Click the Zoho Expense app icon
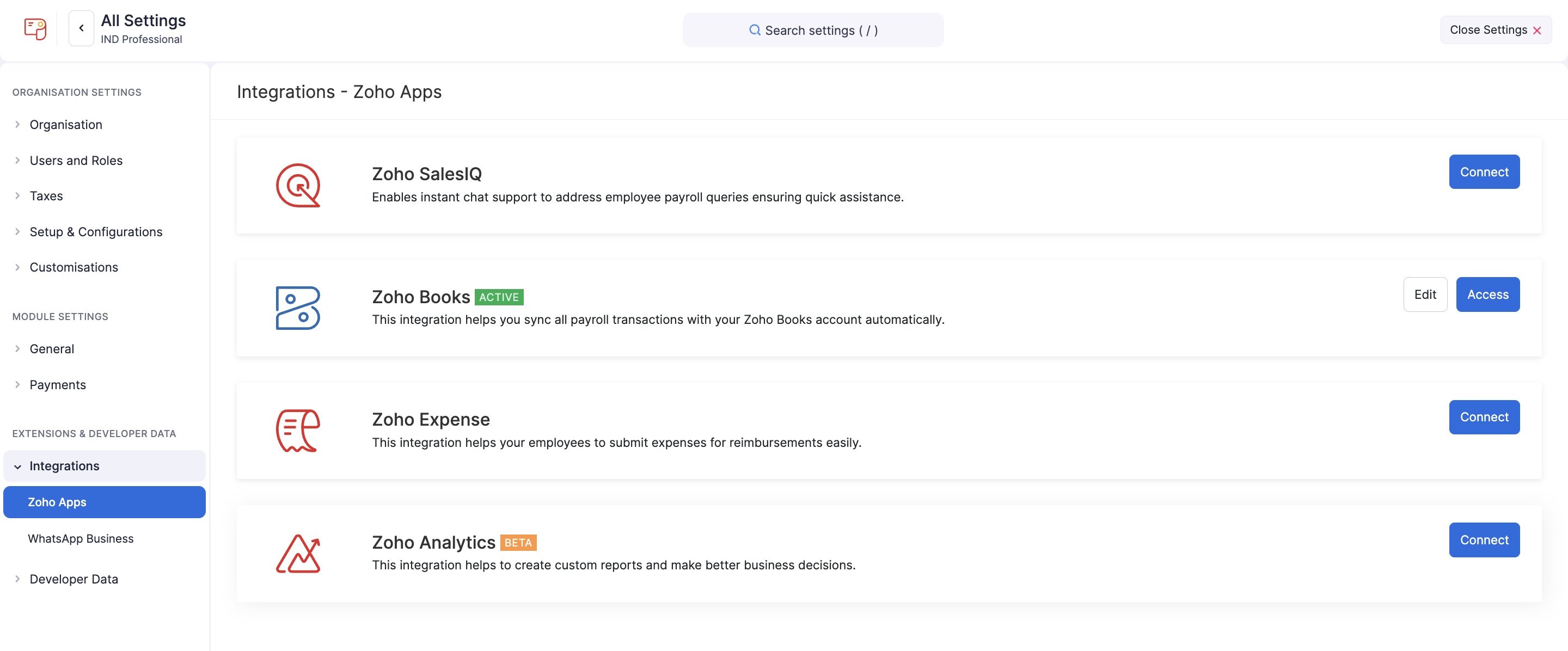The height and width of the screenshot is (651, 1568). 298,431
